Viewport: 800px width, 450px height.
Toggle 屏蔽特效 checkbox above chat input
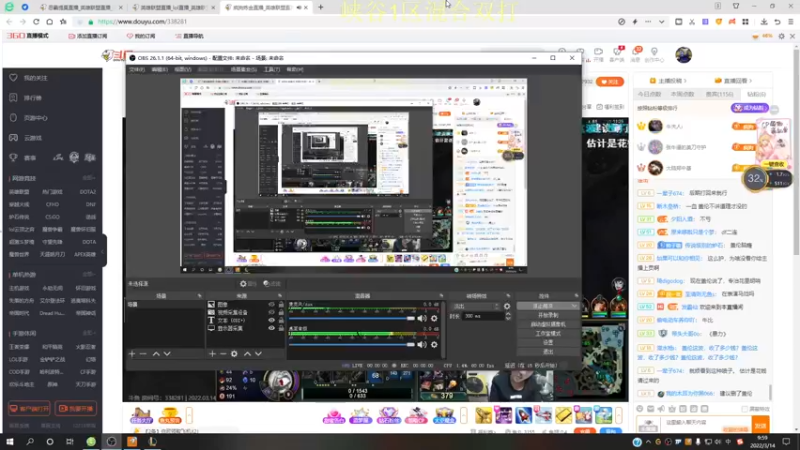tap(744, 409)
